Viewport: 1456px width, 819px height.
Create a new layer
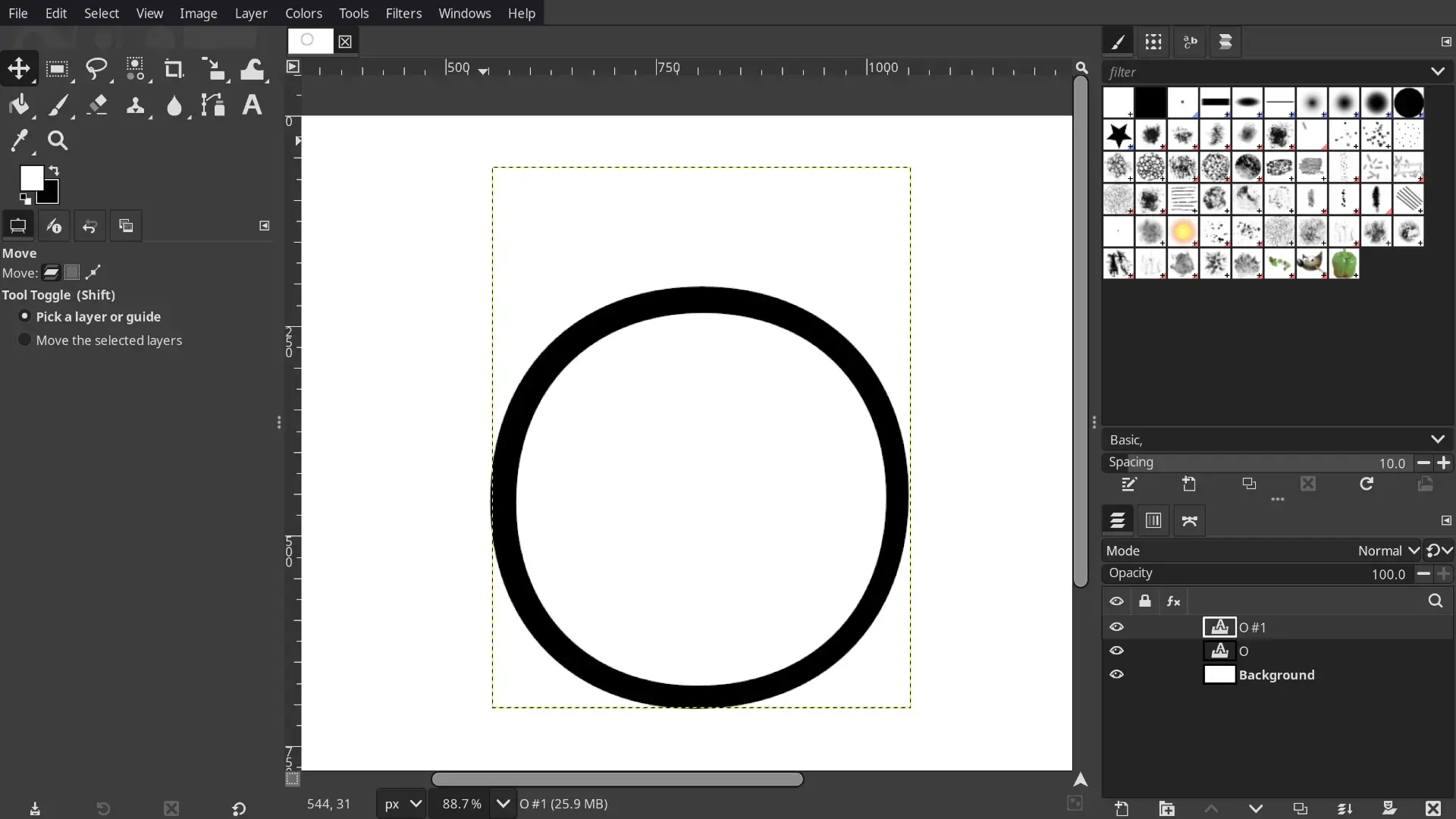pos(1122,808)
